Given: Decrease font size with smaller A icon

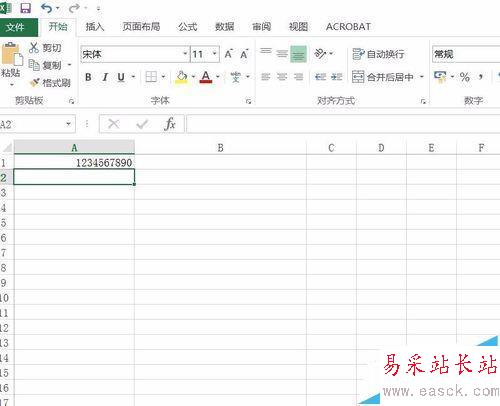Looking at the screenshot, I should point(244,54).
